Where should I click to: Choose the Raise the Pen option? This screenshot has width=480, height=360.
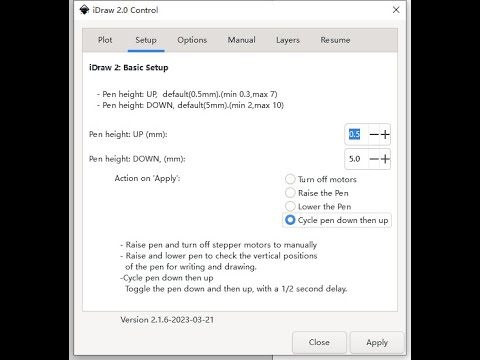click(x=317, y=193)
